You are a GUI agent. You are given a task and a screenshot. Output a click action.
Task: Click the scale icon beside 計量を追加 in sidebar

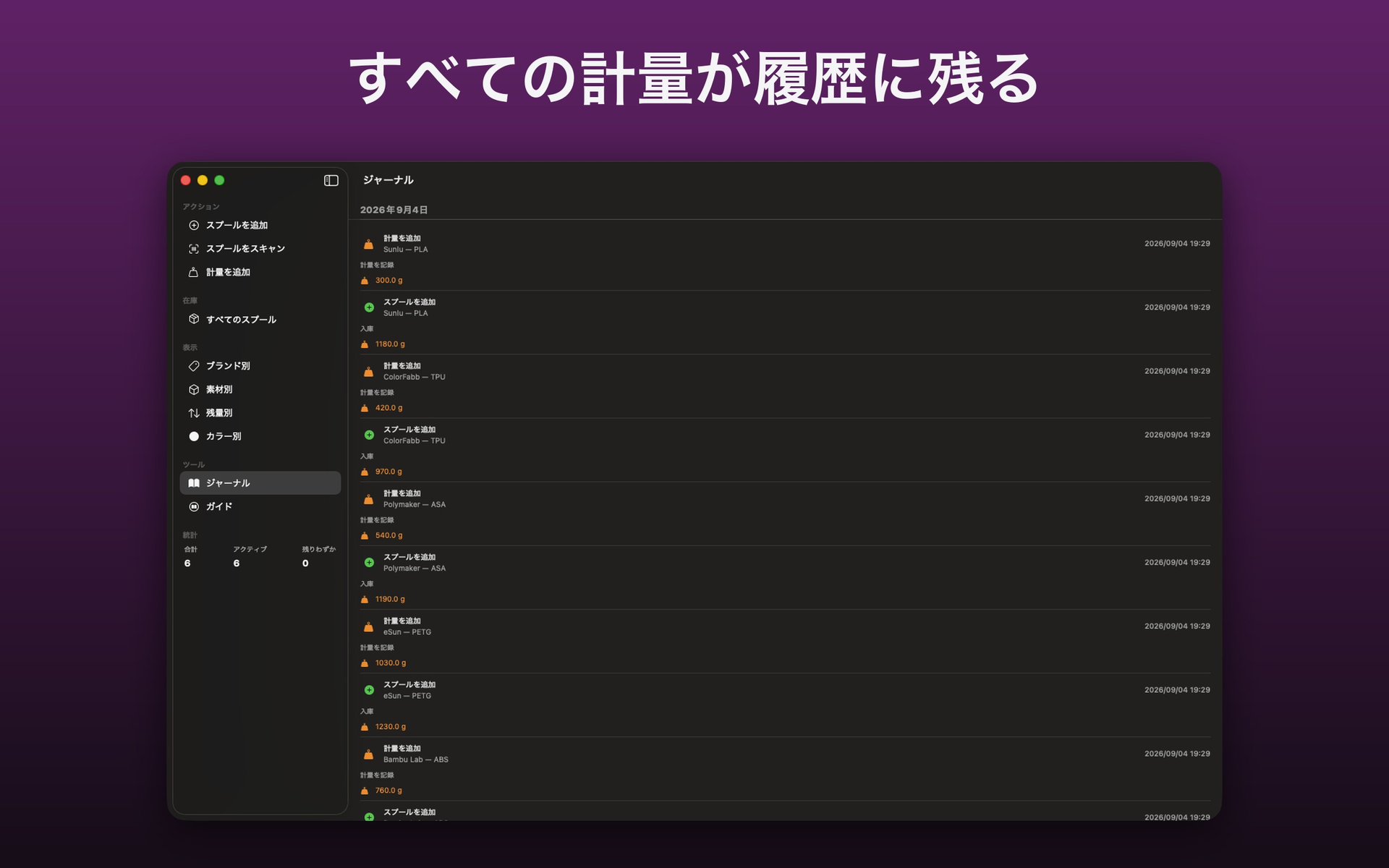point(194,272)
